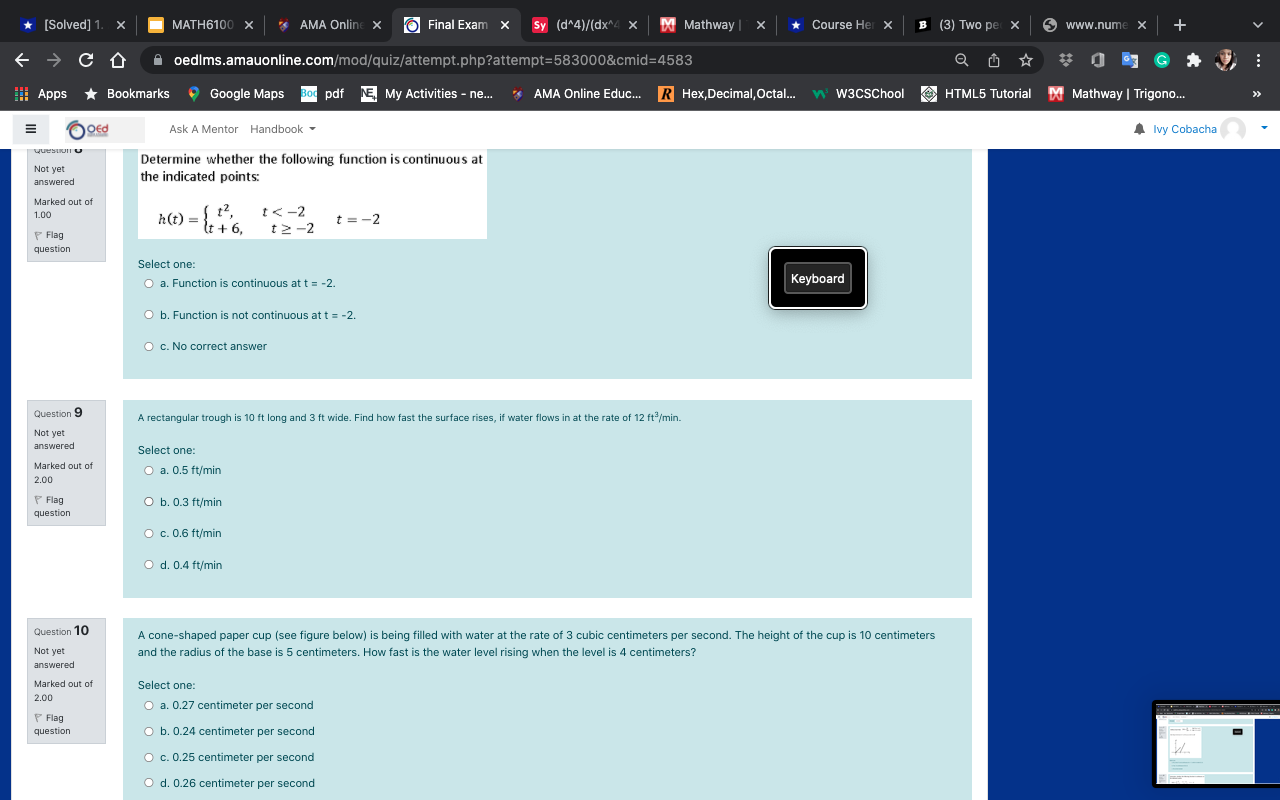The height and width of the screenshot is (800, 1280).
Task: Switch to the Course Hero tab
Action: [x=840, y=24]
